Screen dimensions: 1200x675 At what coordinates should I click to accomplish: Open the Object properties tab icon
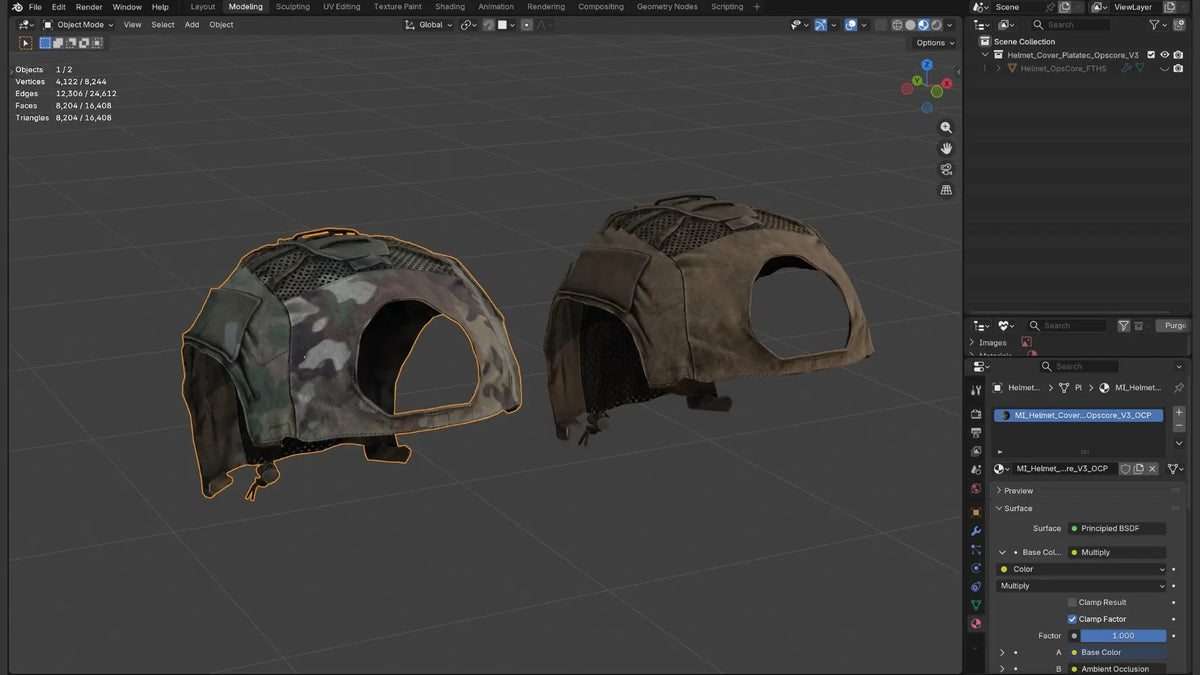976,512
